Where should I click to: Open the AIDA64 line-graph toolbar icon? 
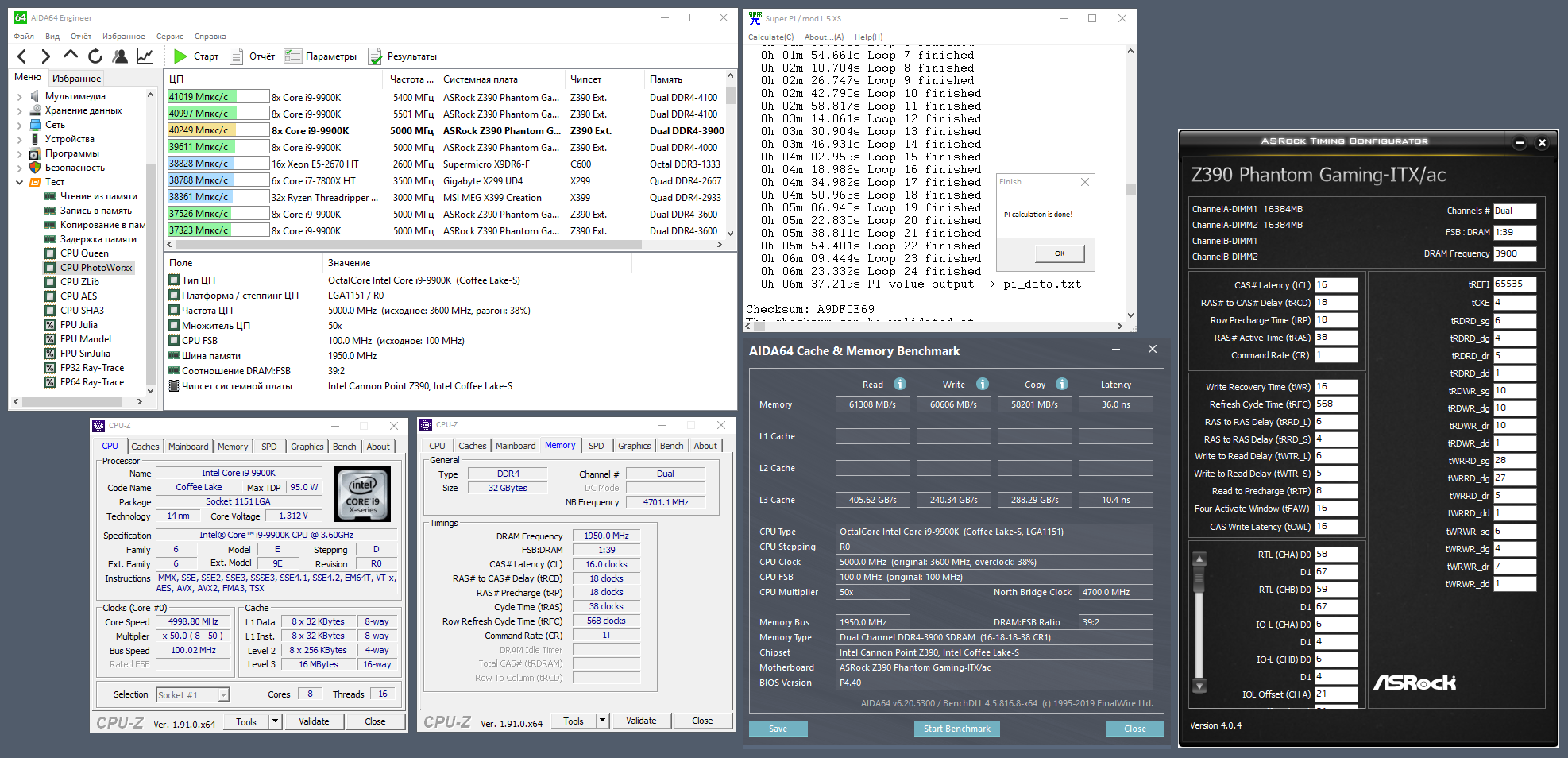(145, 56)
